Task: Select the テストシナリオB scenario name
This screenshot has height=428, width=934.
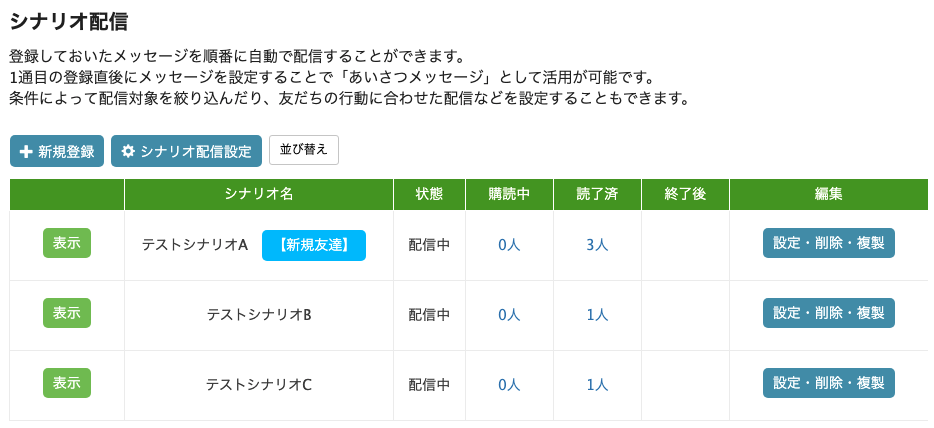Action: (x=259, y=315)
